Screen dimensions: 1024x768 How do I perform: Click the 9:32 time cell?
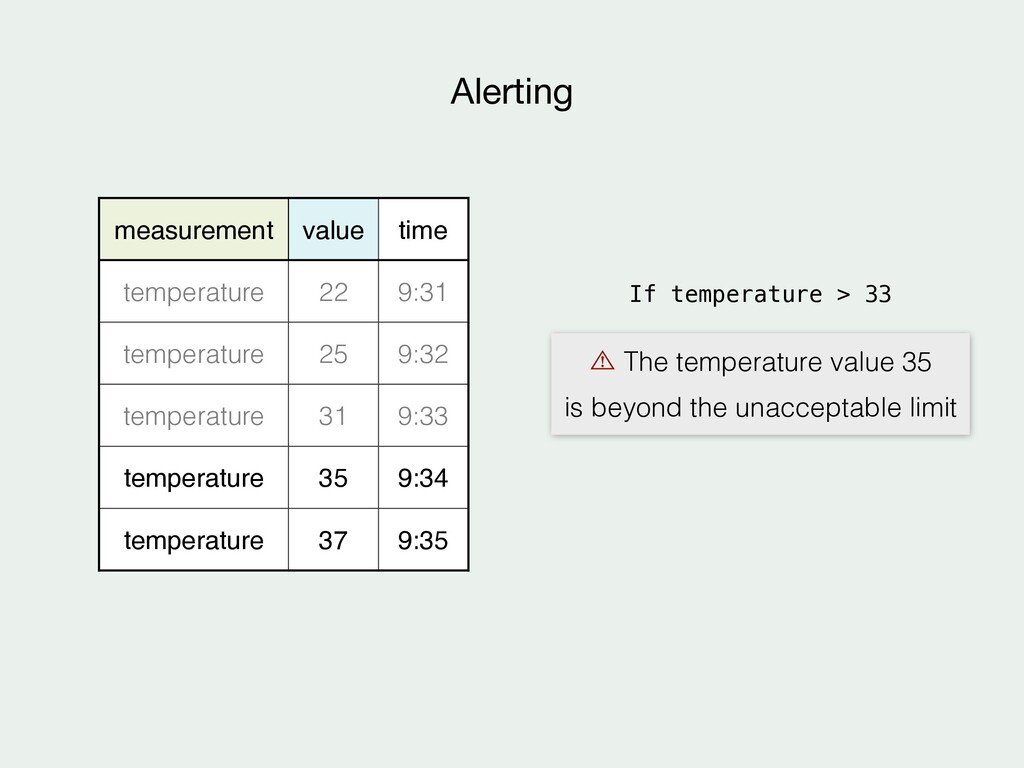pyautogui.click(x=423, y=353)
